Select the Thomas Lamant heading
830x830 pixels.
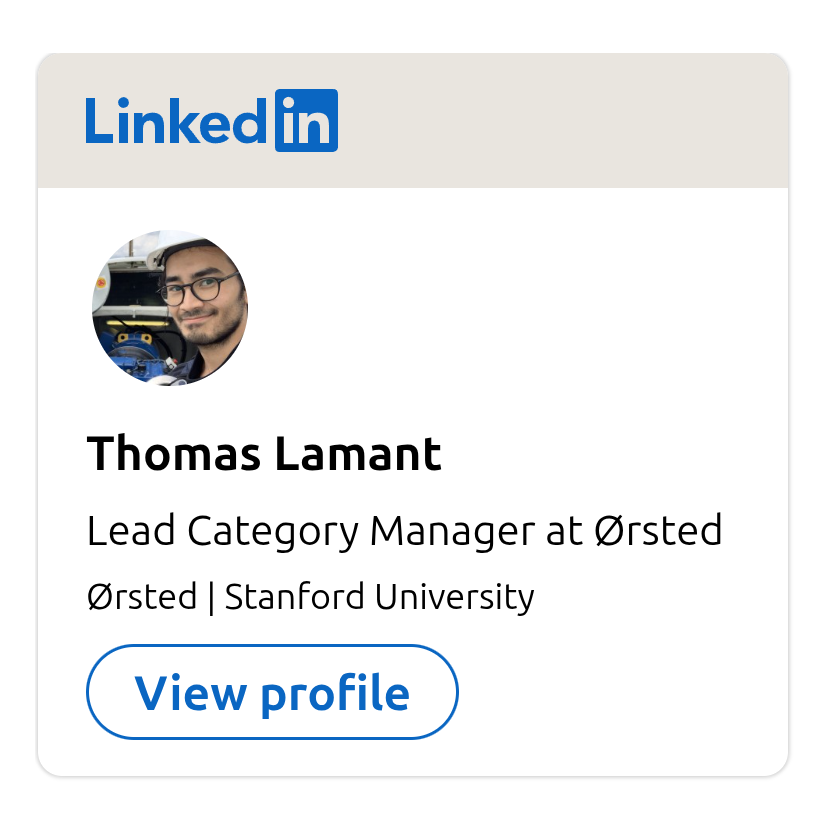click(264, 453)
